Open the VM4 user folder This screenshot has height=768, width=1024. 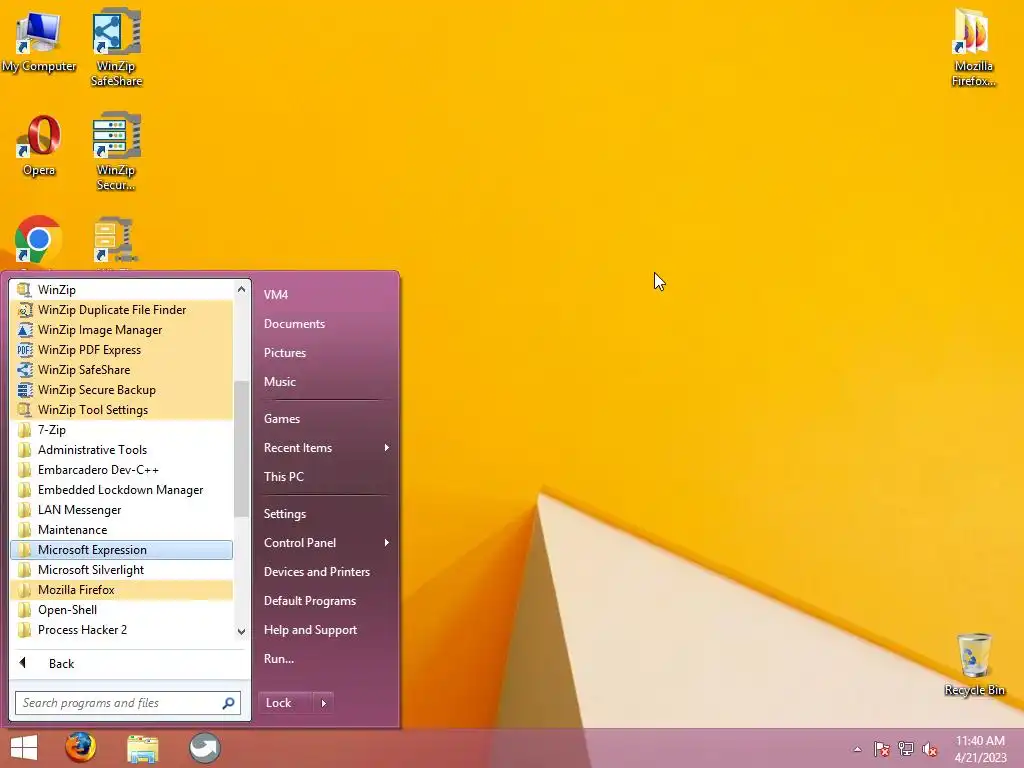(x=326, y=295)
